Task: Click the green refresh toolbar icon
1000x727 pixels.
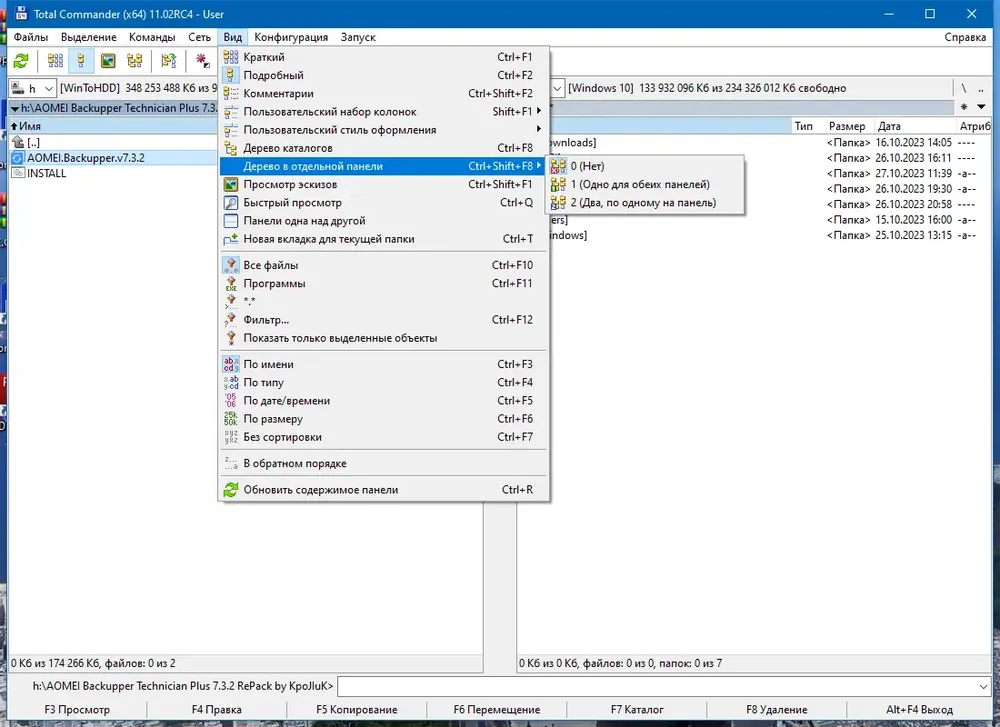Action: pyautogui.click(x=21, y=61)
